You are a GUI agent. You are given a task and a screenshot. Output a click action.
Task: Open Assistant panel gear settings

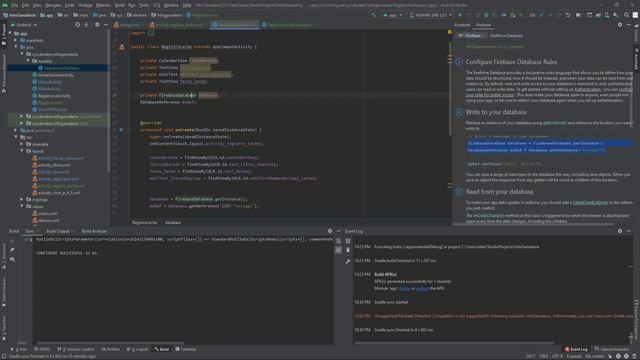pyautogui.click(x=620, y=25)
